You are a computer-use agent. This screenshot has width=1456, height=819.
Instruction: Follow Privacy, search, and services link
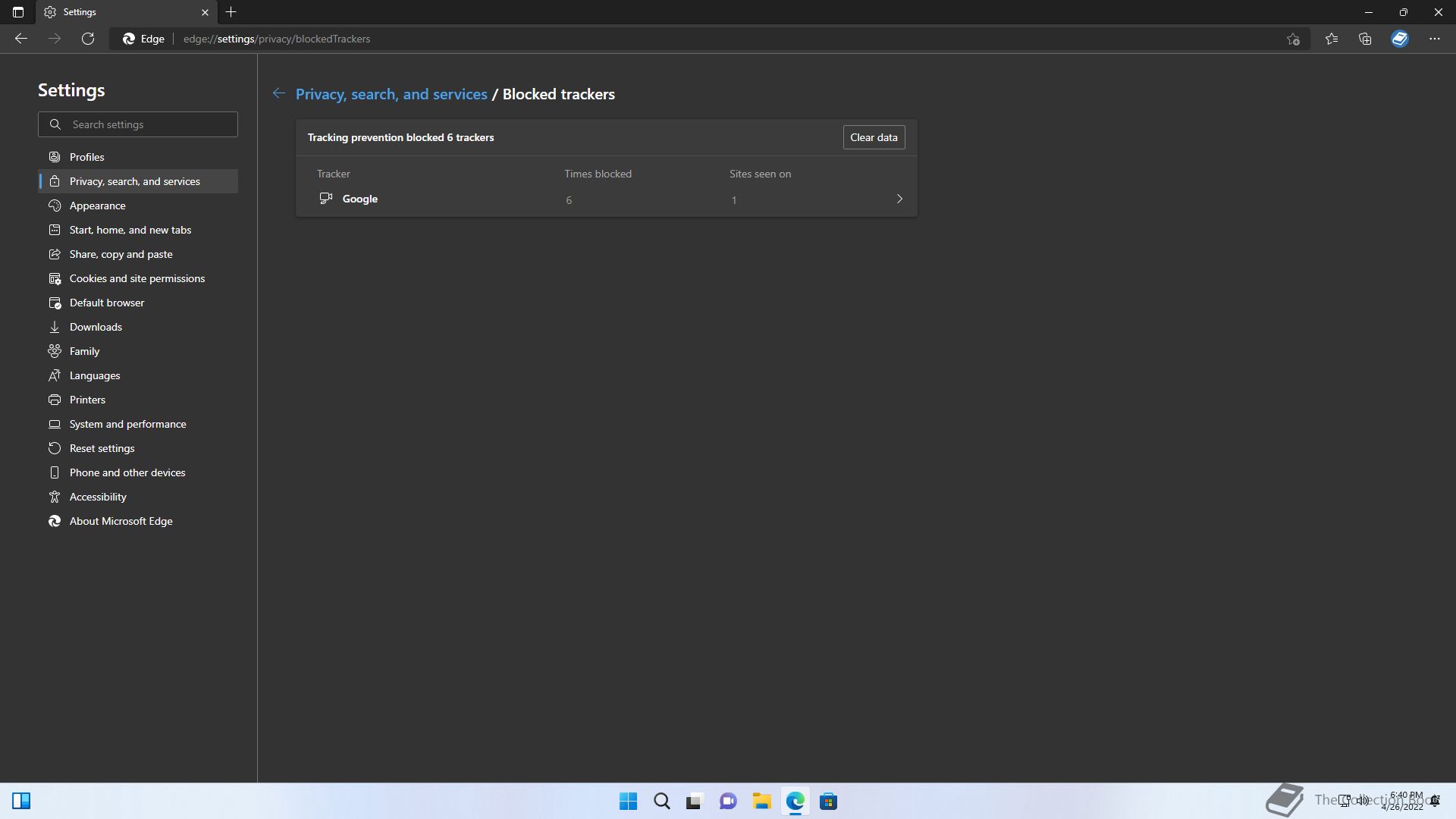tap(391, 94)
